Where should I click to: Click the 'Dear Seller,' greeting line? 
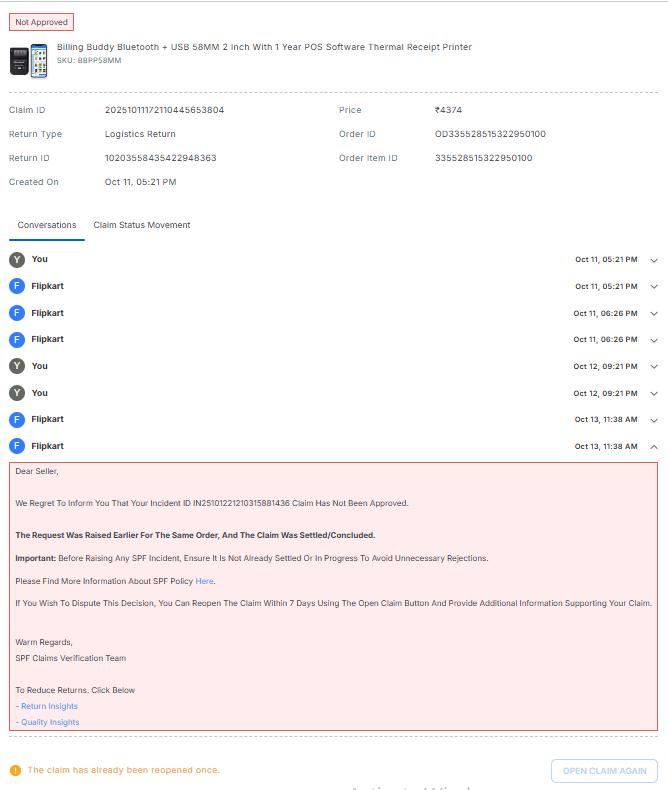coord(37,471)
